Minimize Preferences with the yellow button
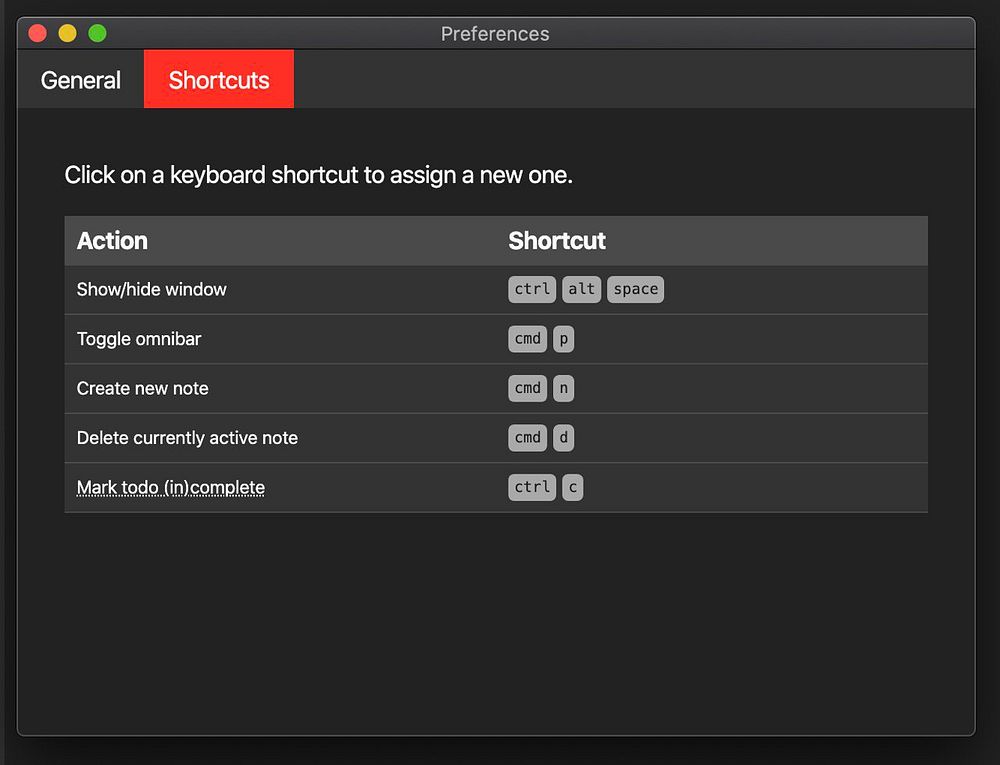The image size is (1000, 765). [67, 33]
